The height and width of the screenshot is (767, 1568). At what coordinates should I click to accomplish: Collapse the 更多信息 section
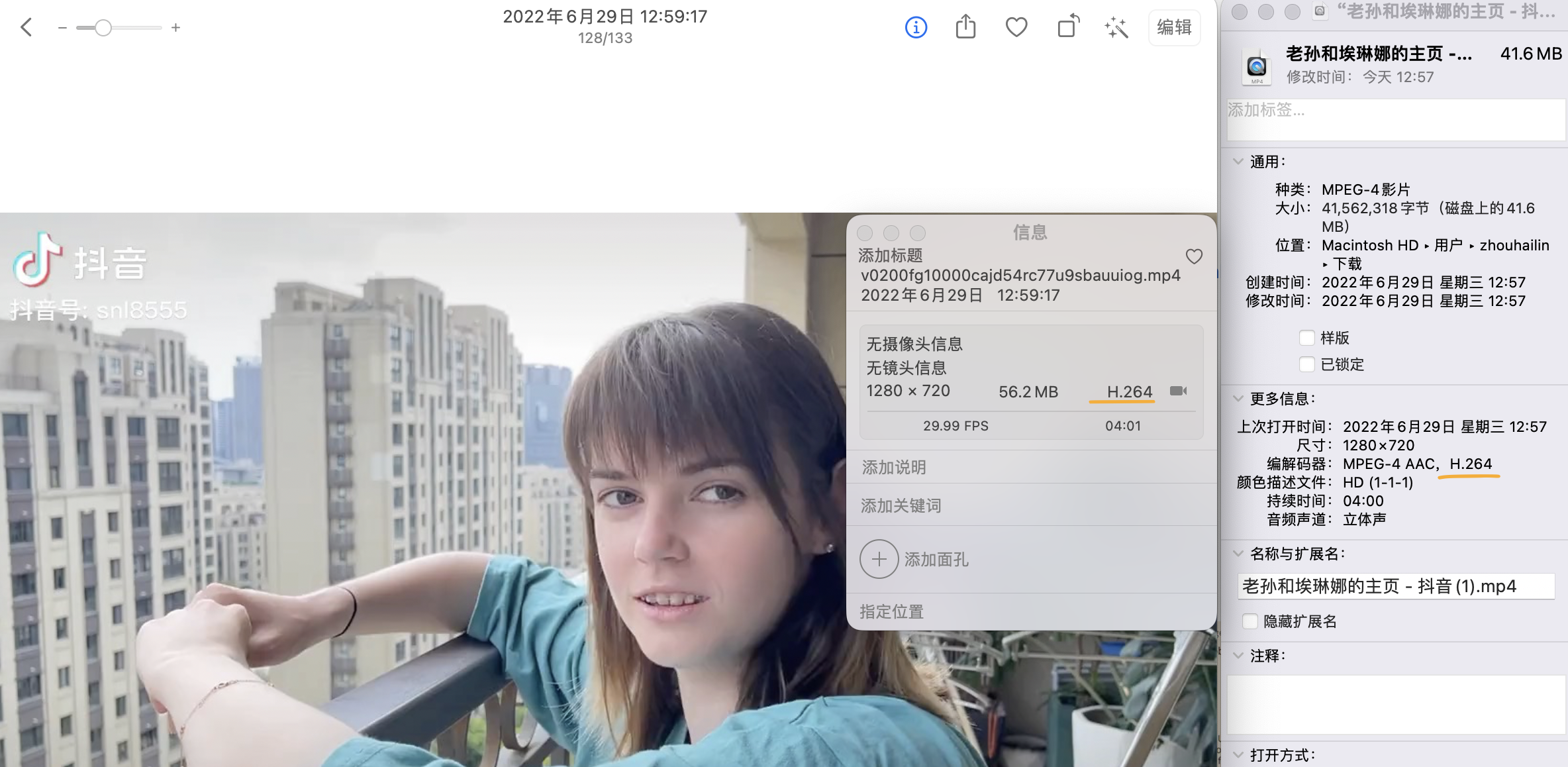click(x=1238, y=398)
